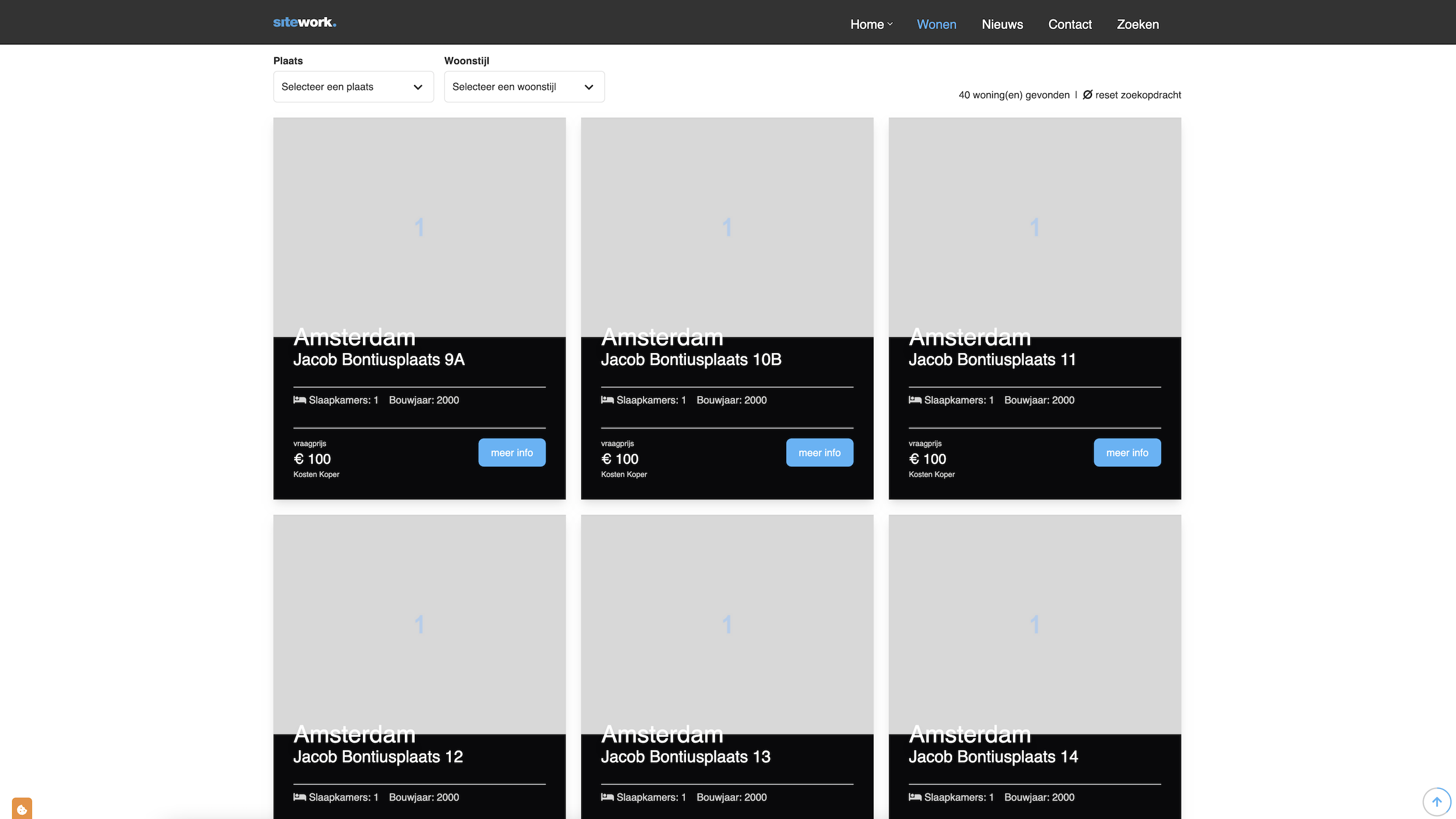The image size is (1456, 819).
Task: Click the sitework logo
Action: (x=305, y=23)
